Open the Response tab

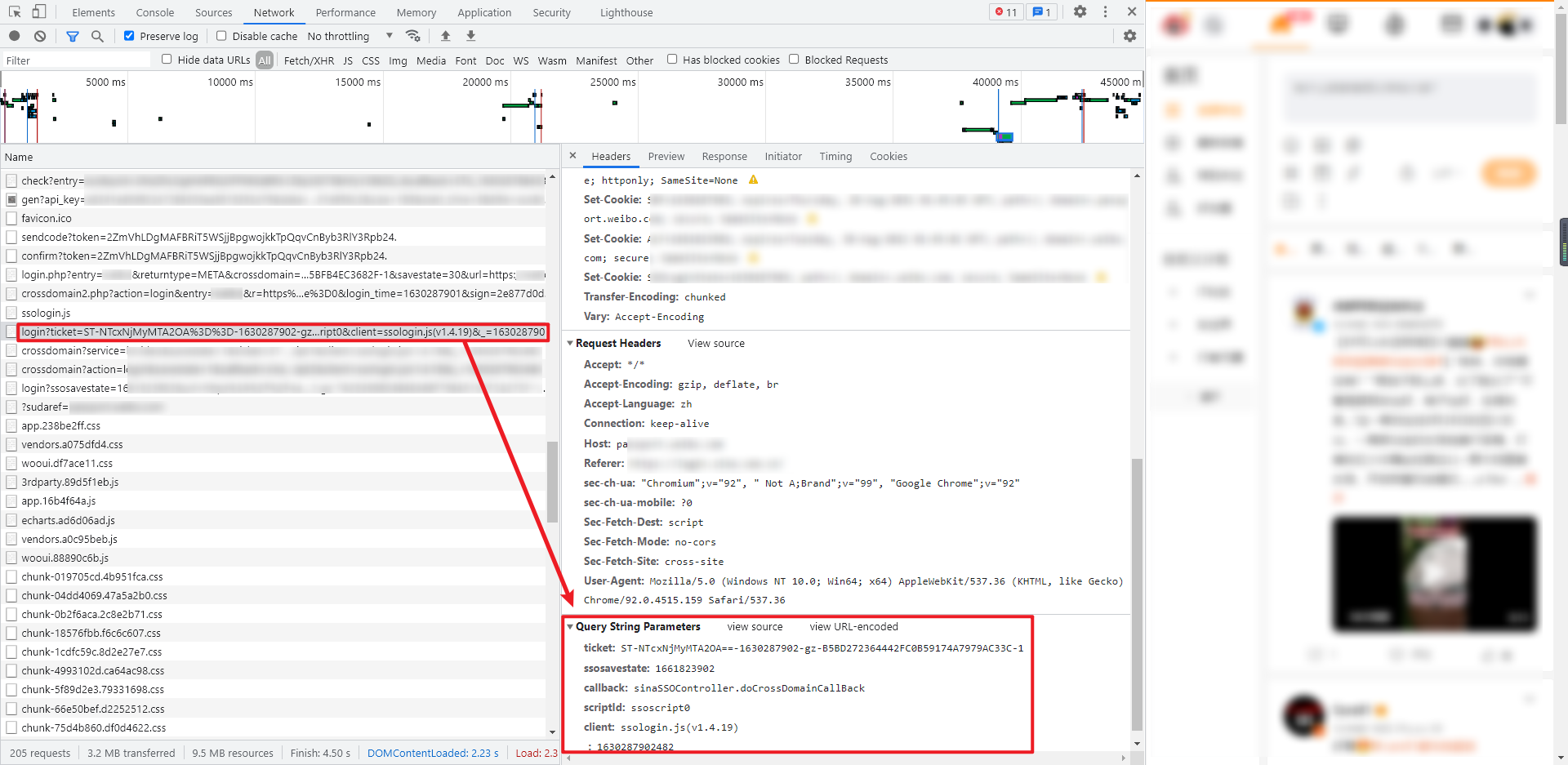click(724, 157)
